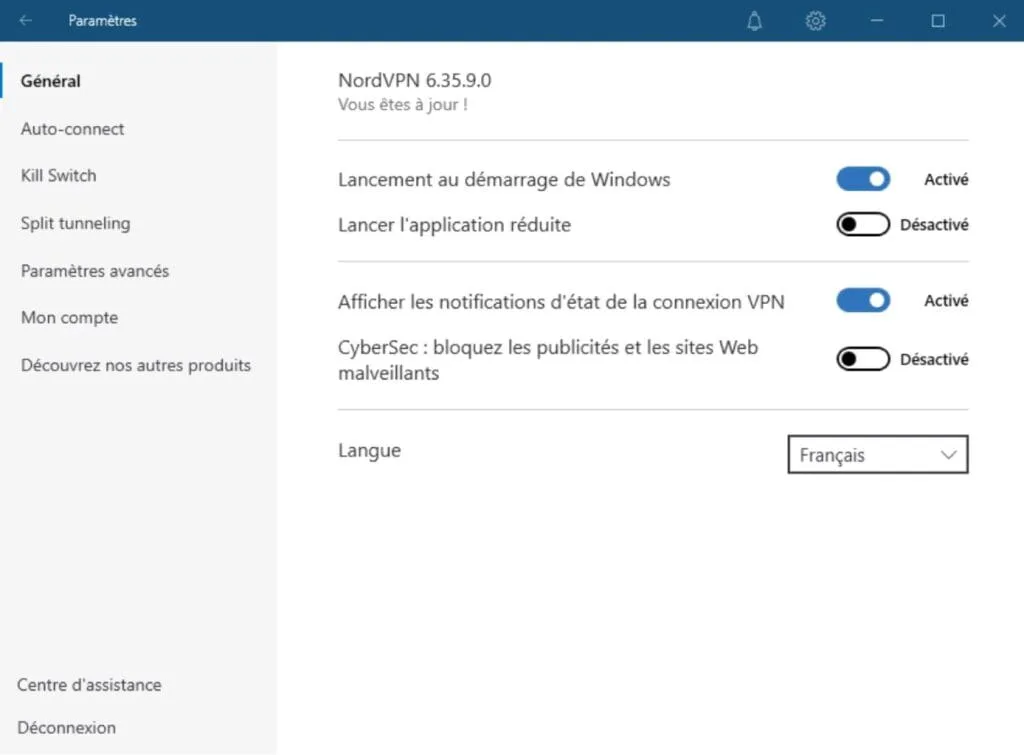Select the Général settings tab

coord(51,81)
